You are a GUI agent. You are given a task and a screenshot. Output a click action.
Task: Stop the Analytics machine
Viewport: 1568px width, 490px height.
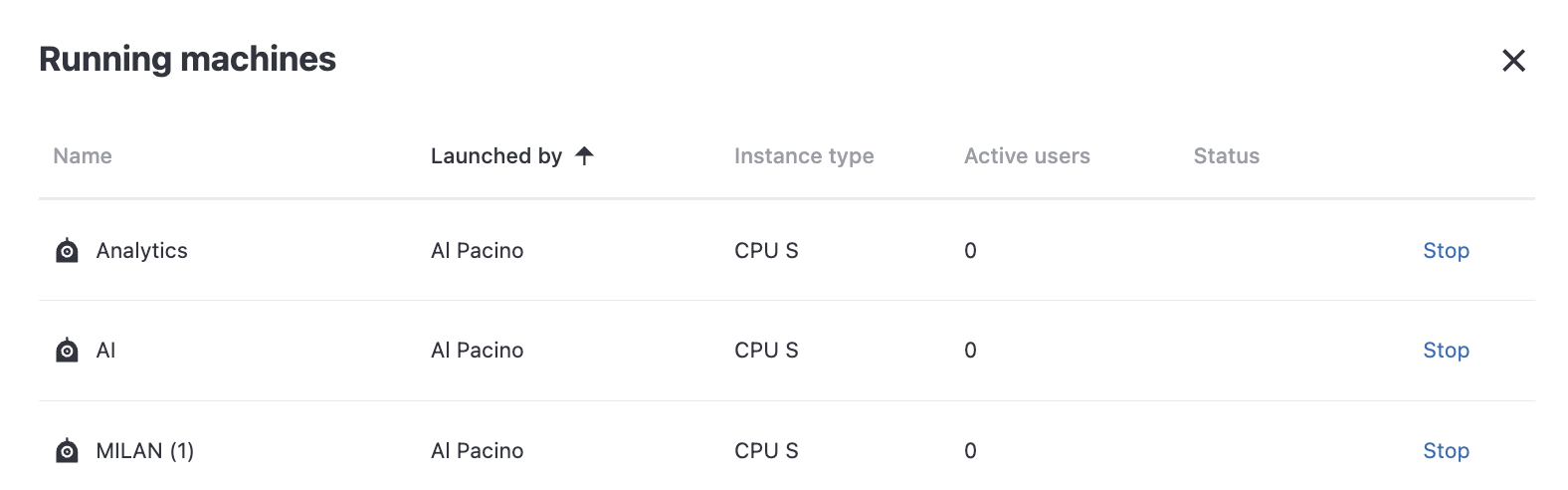tap(1446, 251)
